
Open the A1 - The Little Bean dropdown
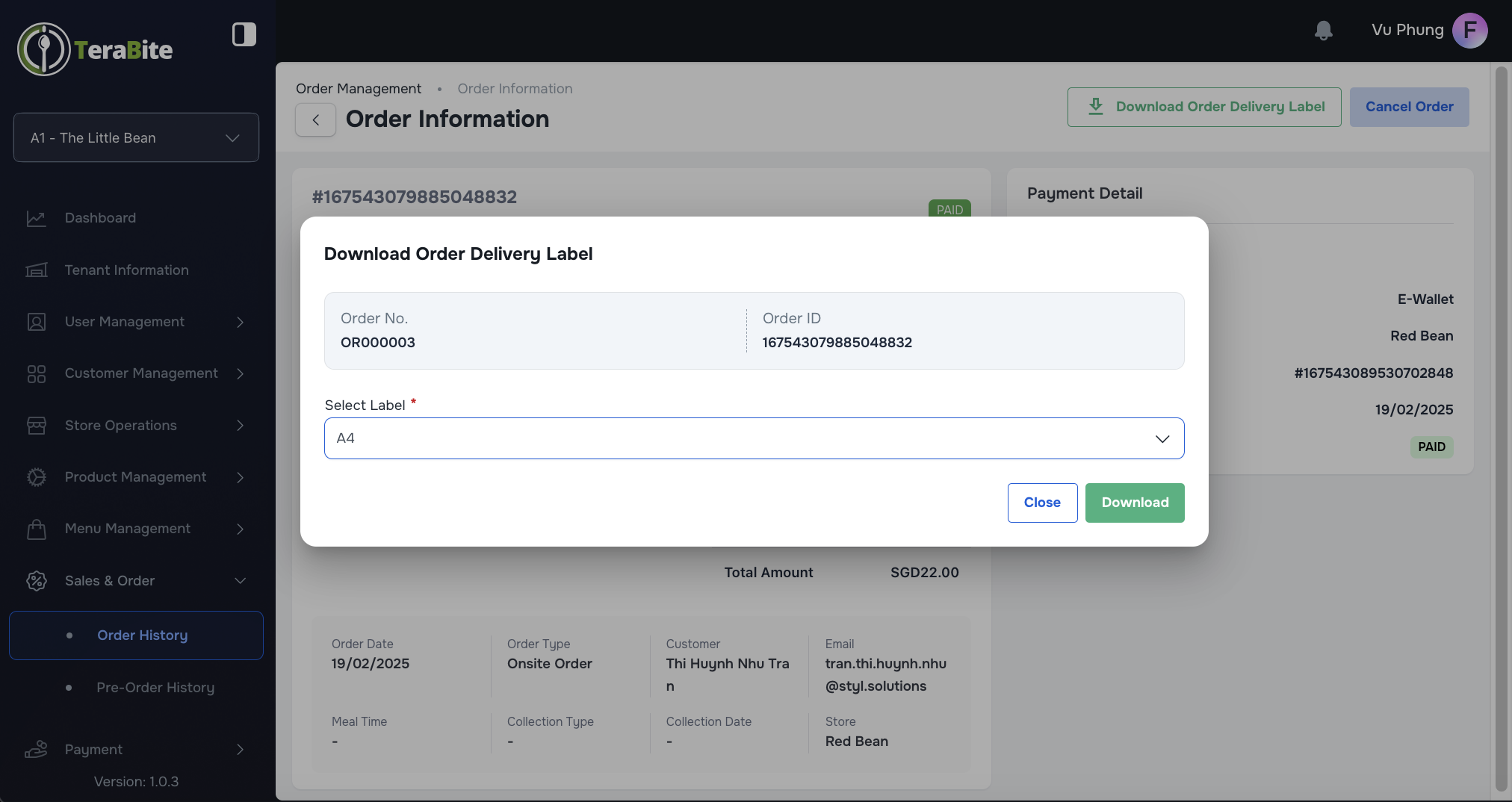(136, 137)
